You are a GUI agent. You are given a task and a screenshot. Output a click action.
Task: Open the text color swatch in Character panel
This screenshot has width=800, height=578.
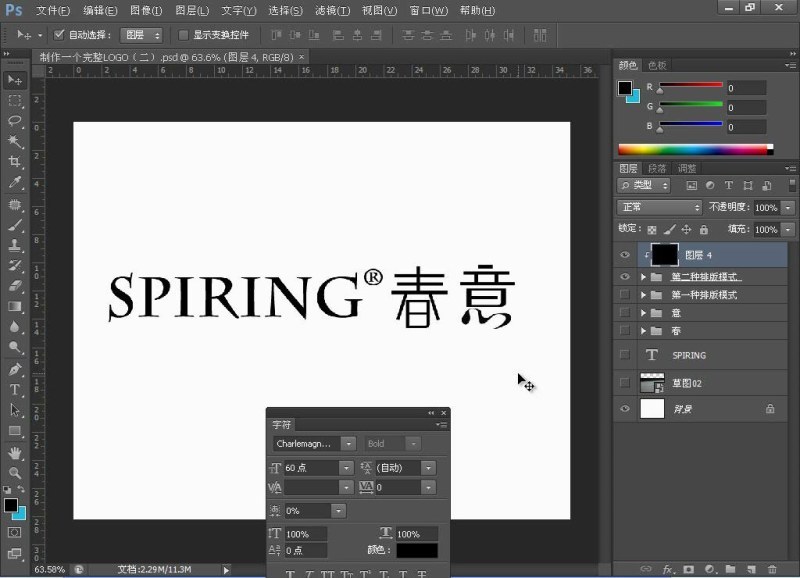416,550
